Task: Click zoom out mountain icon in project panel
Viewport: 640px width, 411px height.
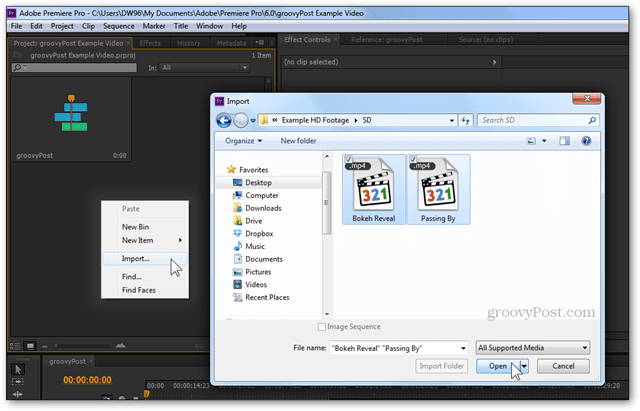Action: pos(44,346)
